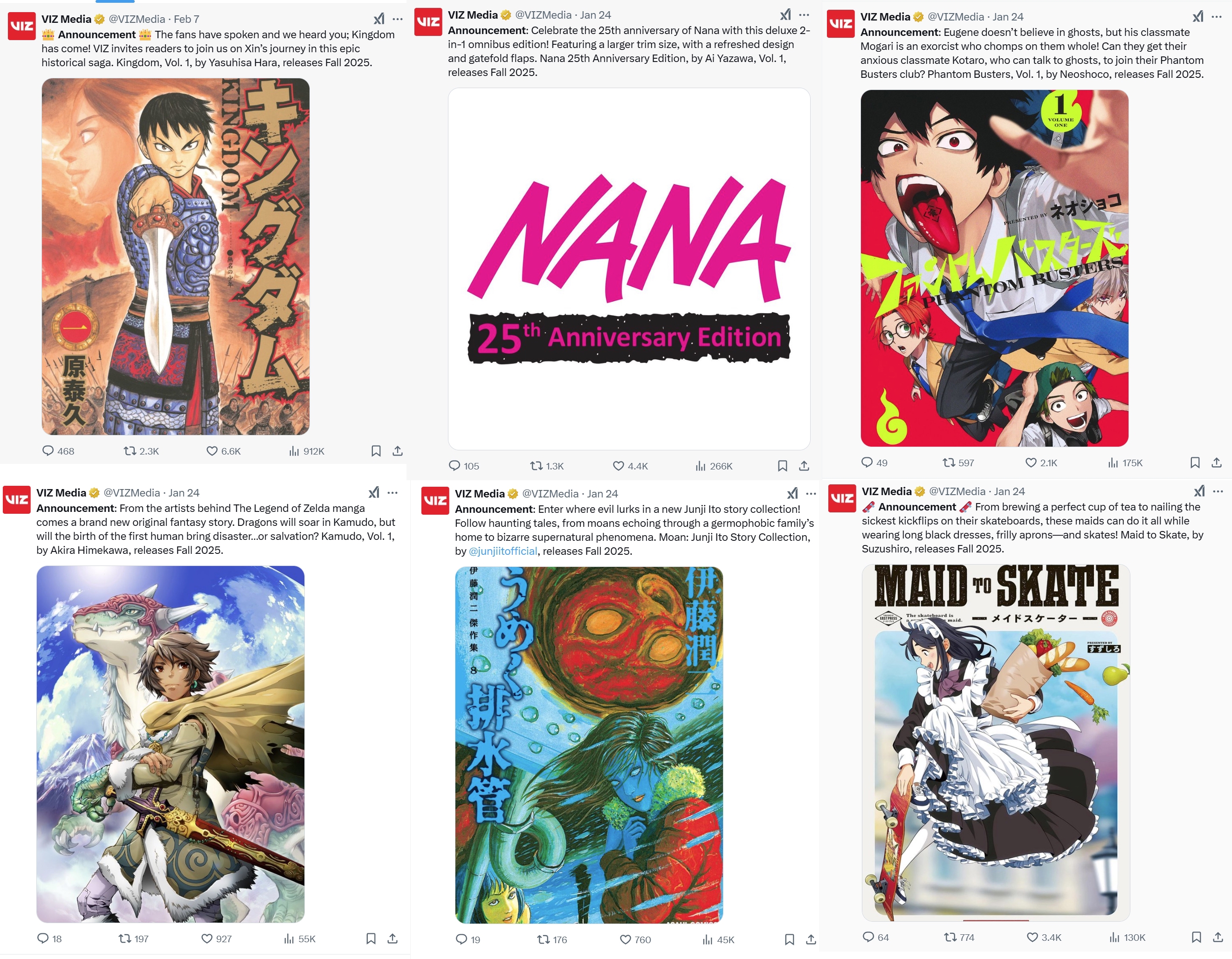Screen dimensions: 1232x959
Task: Open the Kamudo cover artwork image
Action: [170, 744]
